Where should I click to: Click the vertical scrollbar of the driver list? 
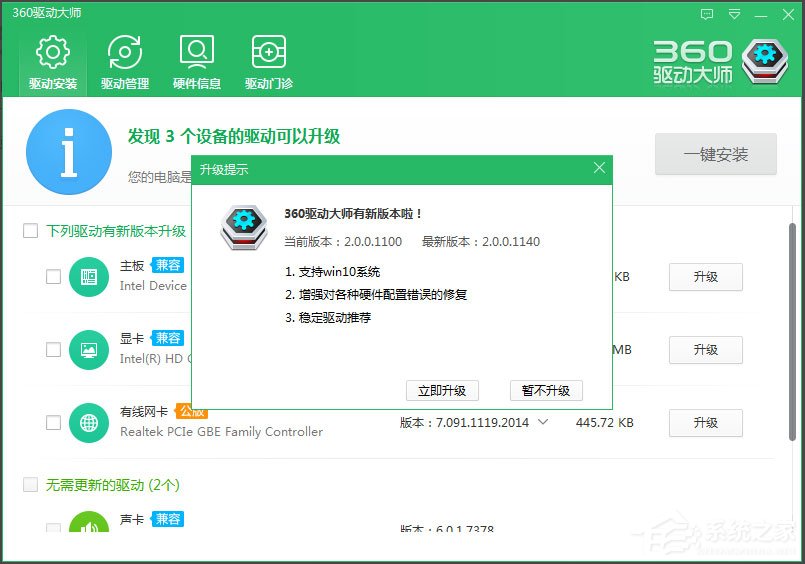tap(793, 330)
